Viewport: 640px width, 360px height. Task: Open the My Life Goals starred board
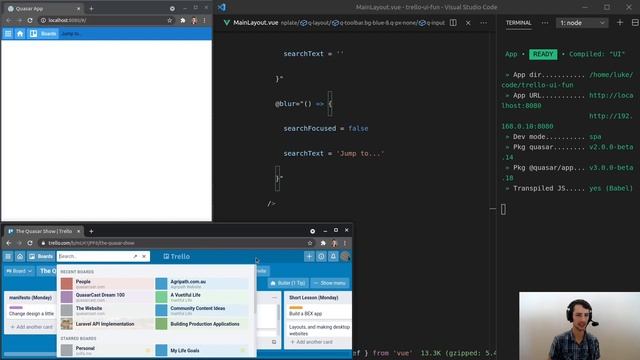click(x=202, y=350)
